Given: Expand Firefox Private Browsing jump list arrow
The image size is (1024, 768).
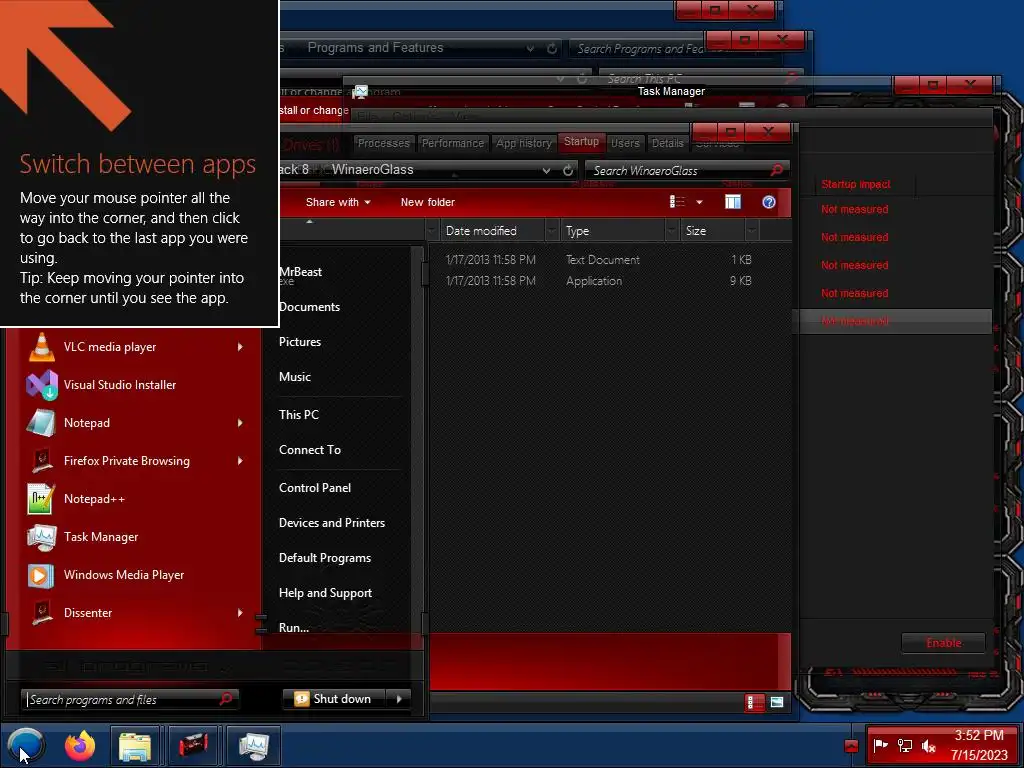Looking at the screenshot, I should pos(240,460).
